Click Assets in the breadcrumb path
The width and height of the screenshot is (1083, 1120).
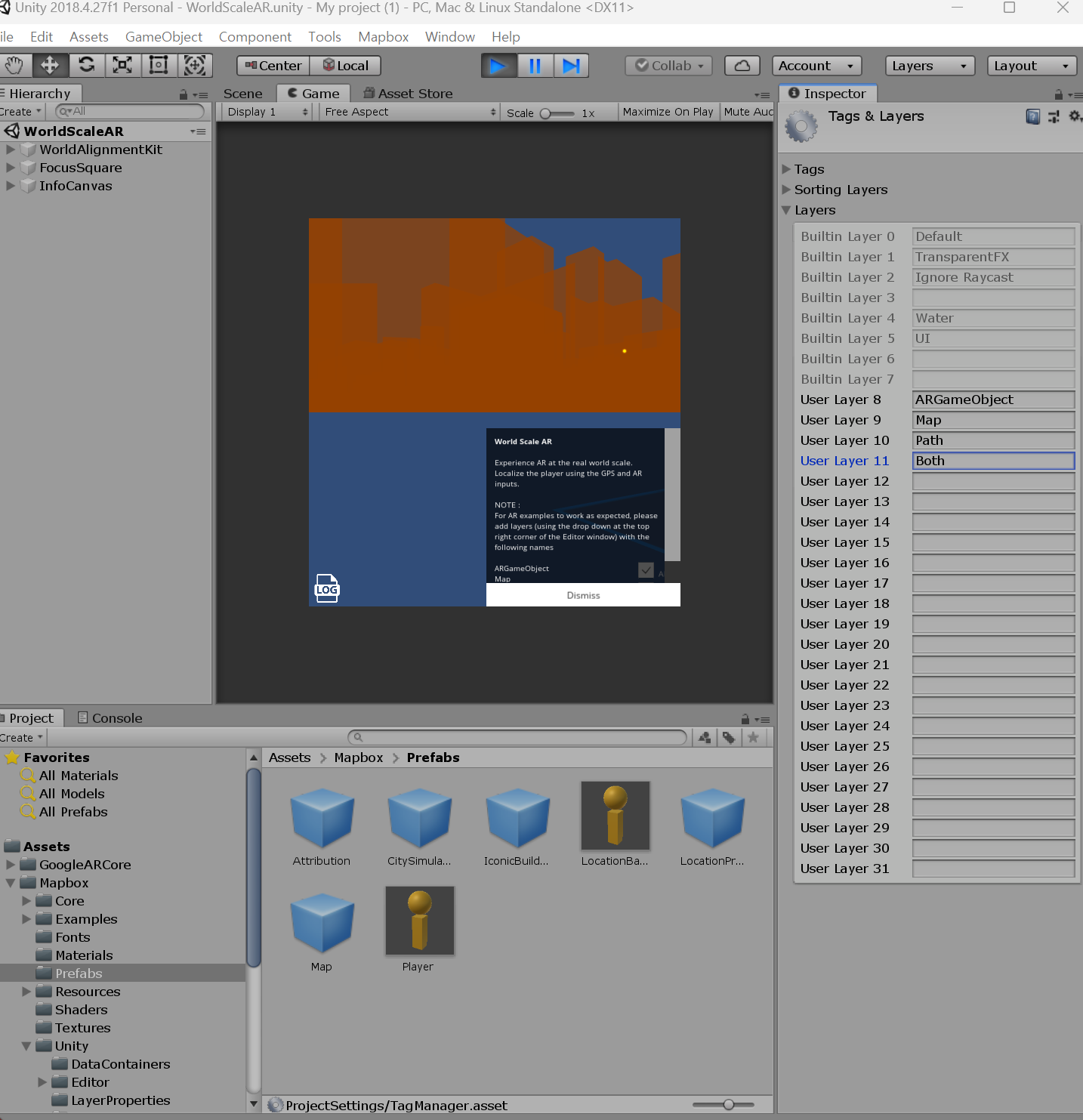click(x=290, y=757)
